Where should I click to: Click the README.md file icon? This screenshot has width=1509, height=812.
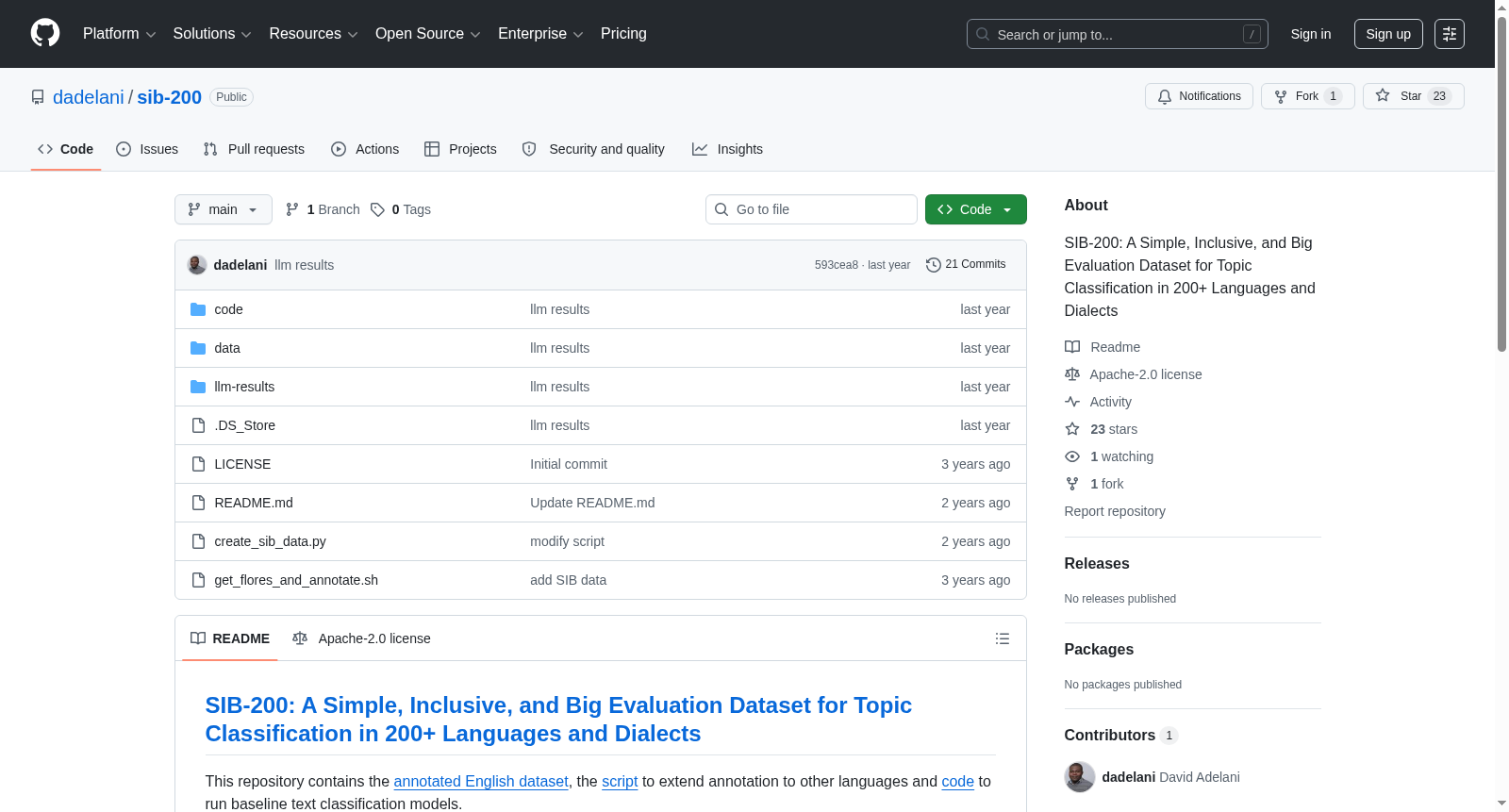coord(198,503)
